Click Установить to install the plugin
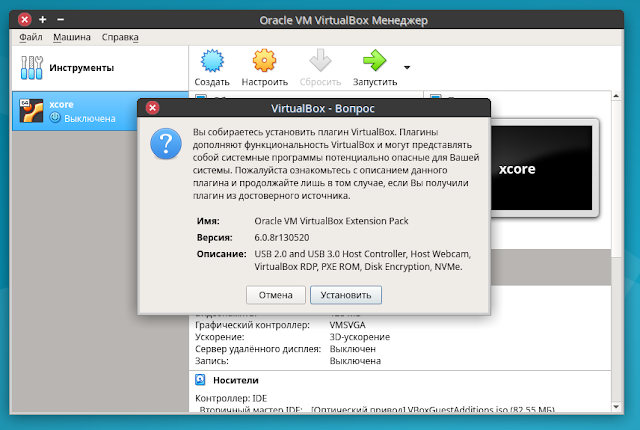Screen dimensions: 640x430 point(346,295)
